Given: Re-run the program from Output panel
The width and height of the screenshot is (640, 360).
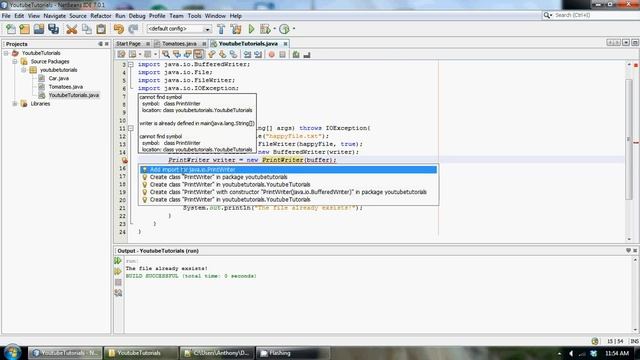Looking at the screenshot, I should pyautogui.click(x=118, y=261).
